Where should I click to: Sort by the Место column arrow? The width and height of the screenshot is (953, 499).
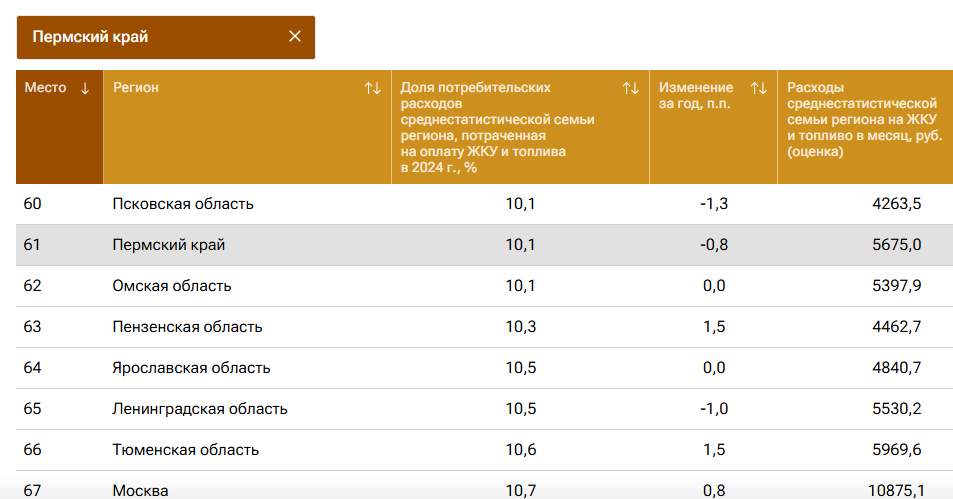pyautogui.click(x=85, y=88)
